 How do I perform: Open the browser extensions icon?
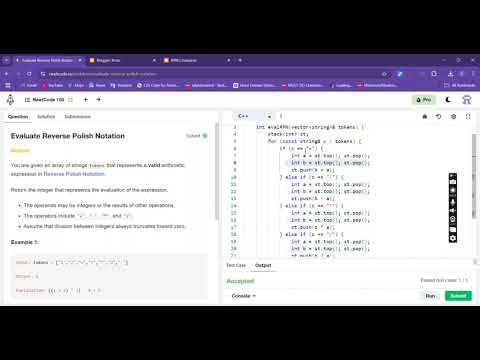coord(434,74)
